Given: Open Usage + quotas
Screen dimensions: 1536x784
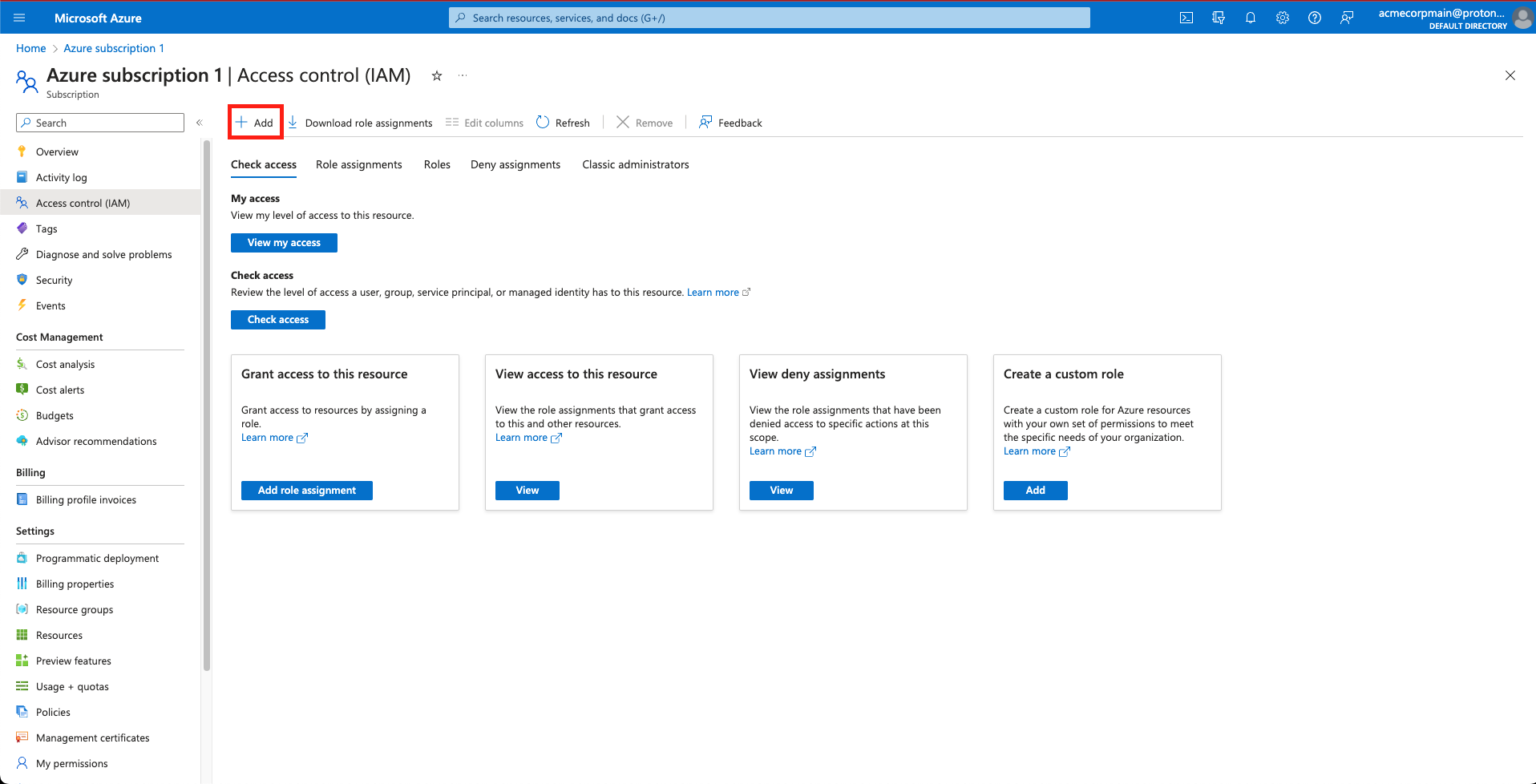Looking at the screenshot, I should tap(100, 686).
